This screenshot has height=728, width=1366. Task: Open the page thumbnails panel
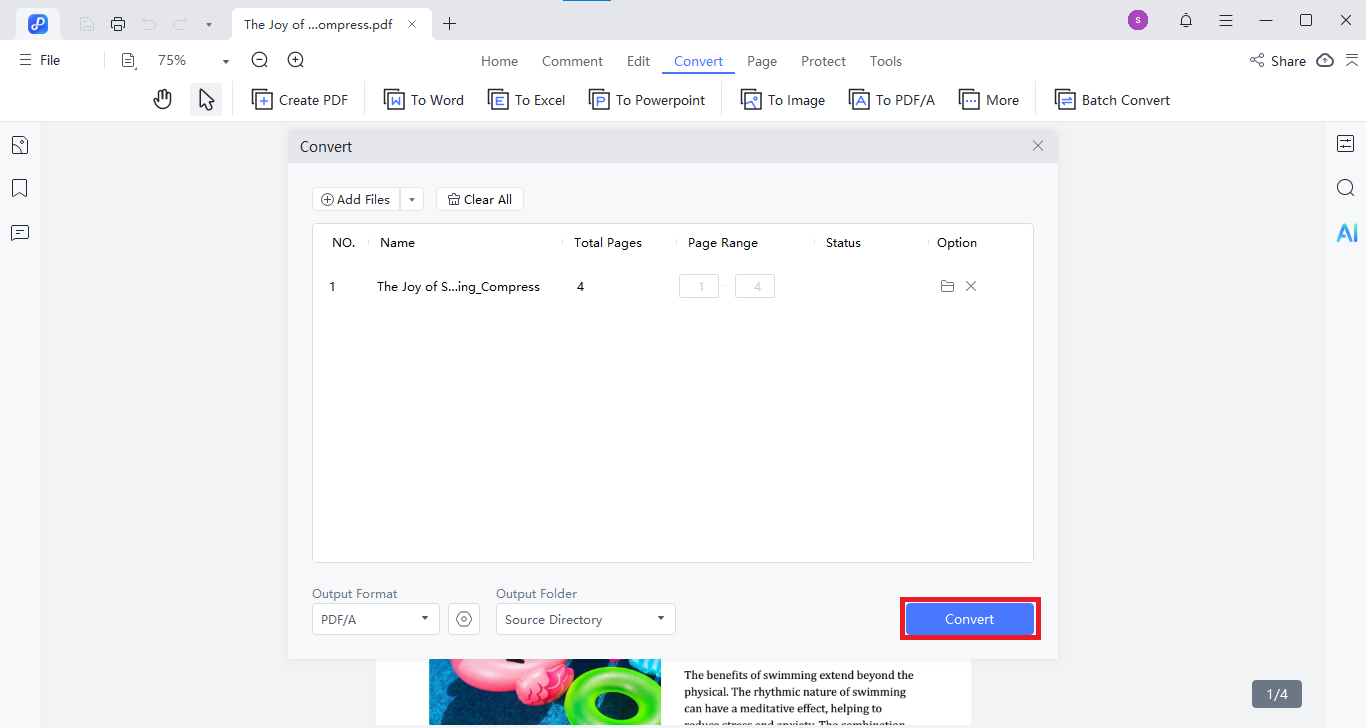pos(19,144)
